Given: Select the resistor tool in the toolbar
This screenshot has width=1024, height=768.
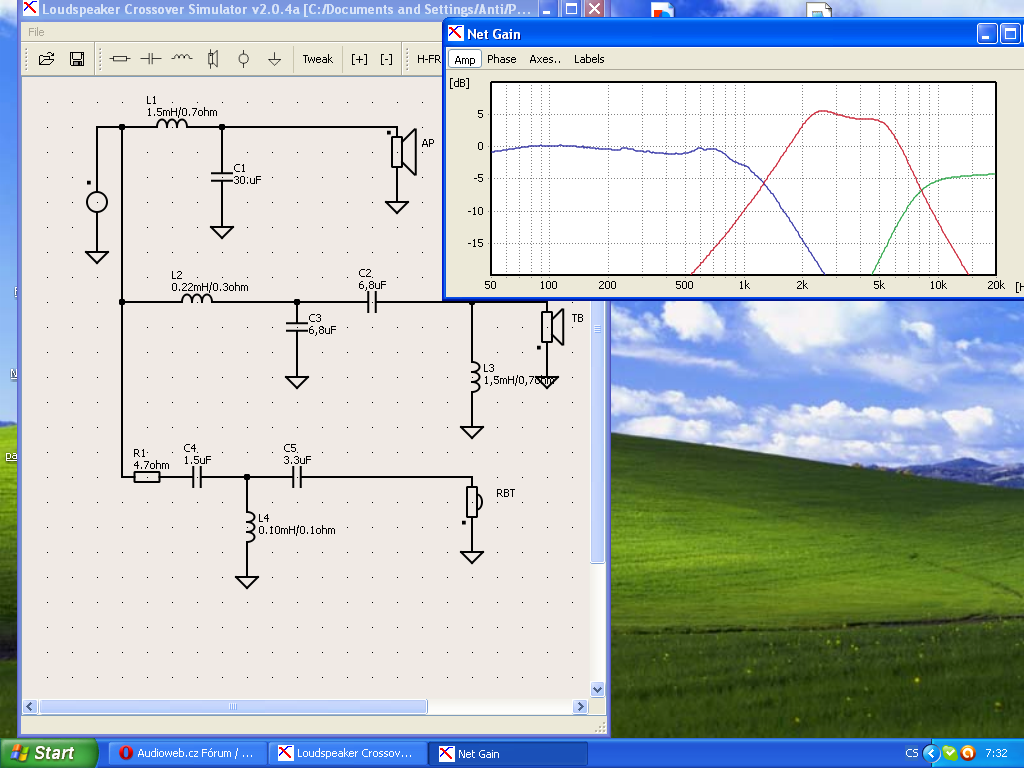Looking at the screenshot, I should 120,59.
